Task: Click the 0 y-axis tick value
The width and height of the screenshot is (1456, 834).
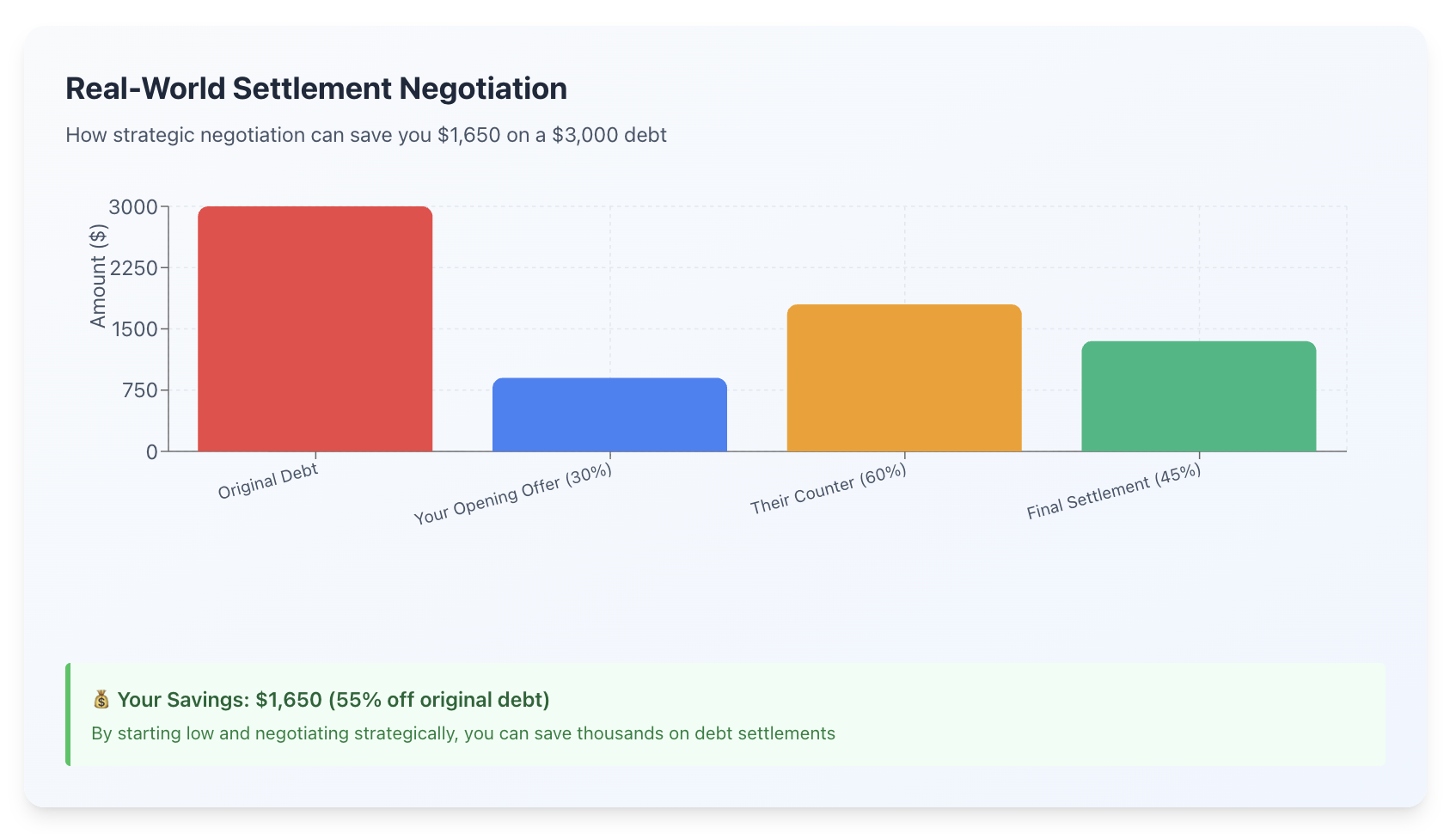Action: click(152, 452)
